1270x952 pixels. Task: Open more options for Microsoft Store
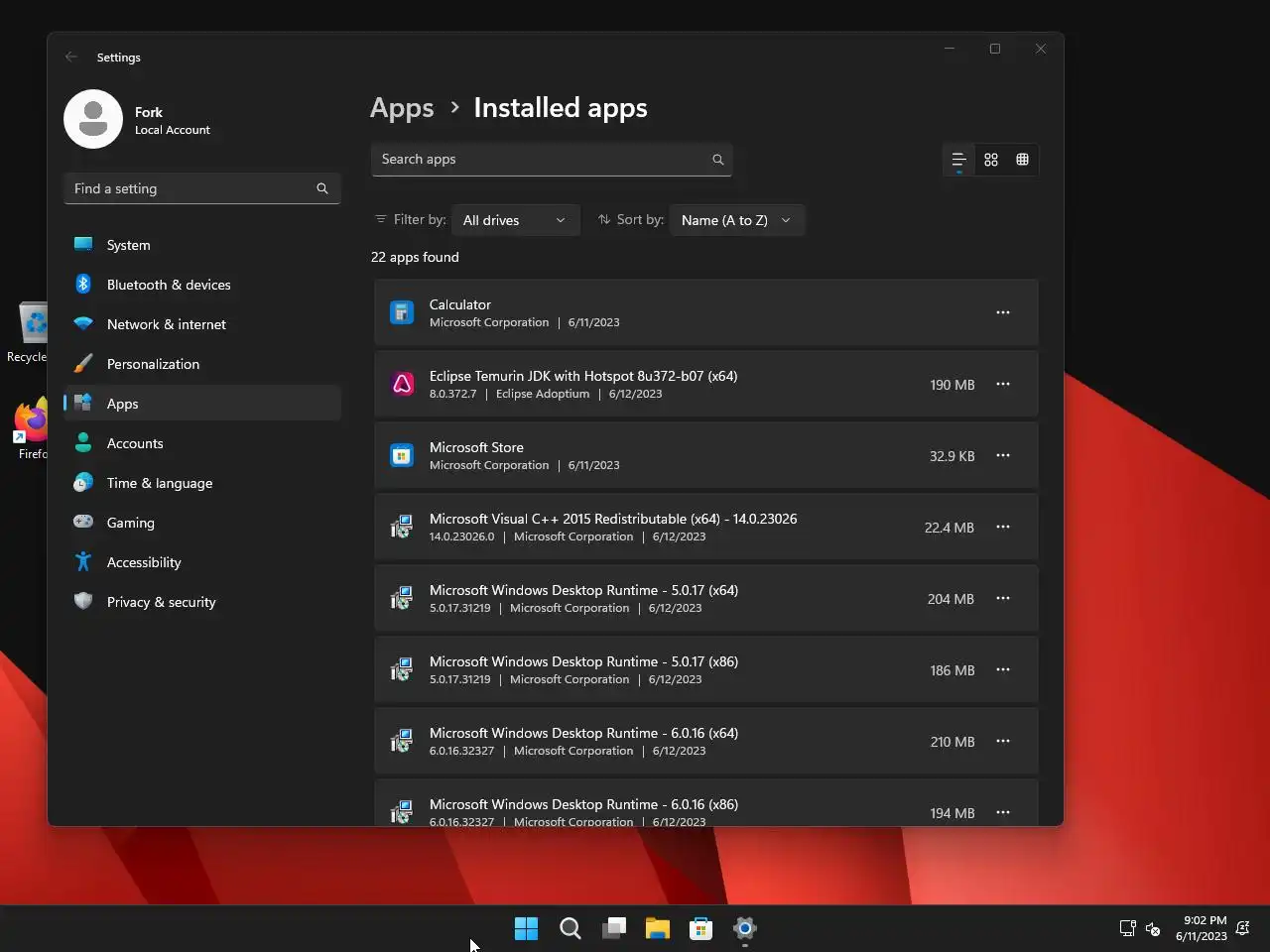click(x=1003, y=455)
